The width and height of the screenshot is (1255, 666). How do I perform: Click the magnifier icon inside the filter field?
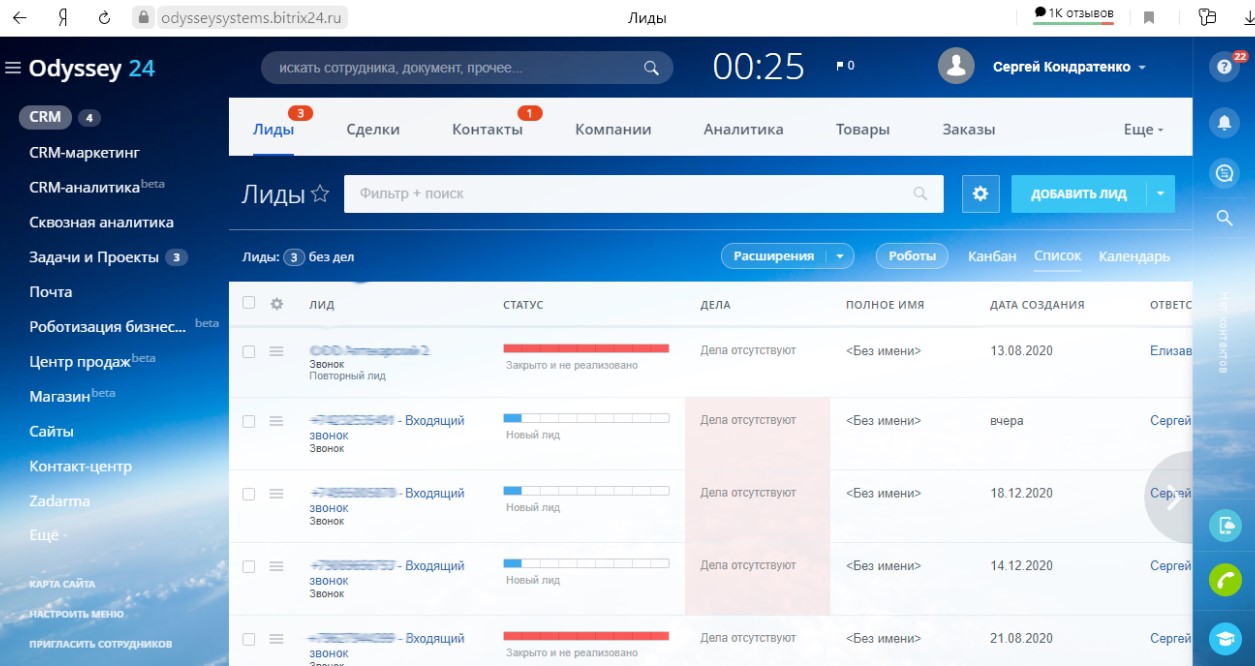920,194
